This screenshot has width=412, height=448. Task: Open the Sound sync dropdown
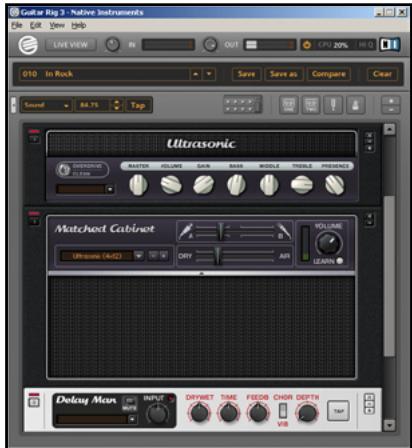(x=46, y=105)
